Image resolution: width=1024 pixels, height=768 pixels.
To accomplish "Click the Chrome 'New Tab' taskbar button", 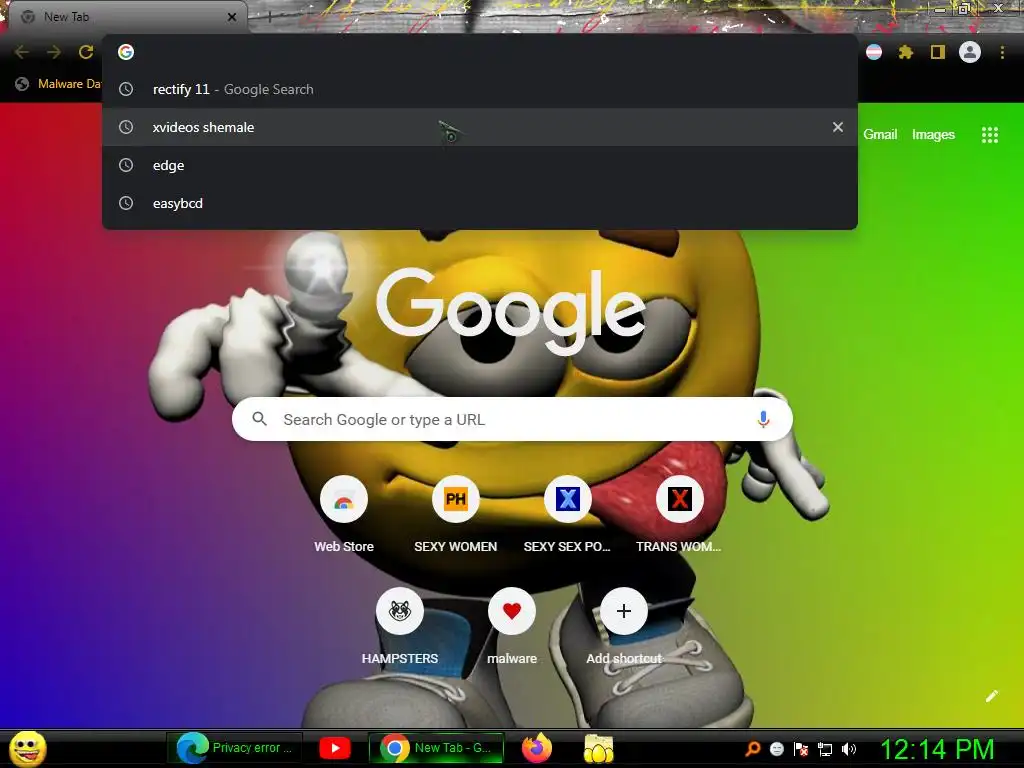I will [x=437, y=748].
